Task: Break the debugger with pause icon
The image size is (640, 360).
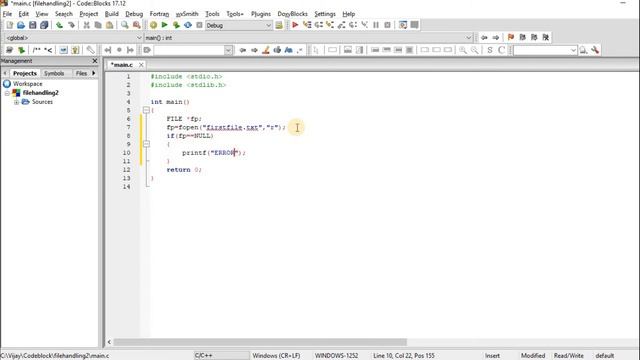Action: click(x=376, y=25)
